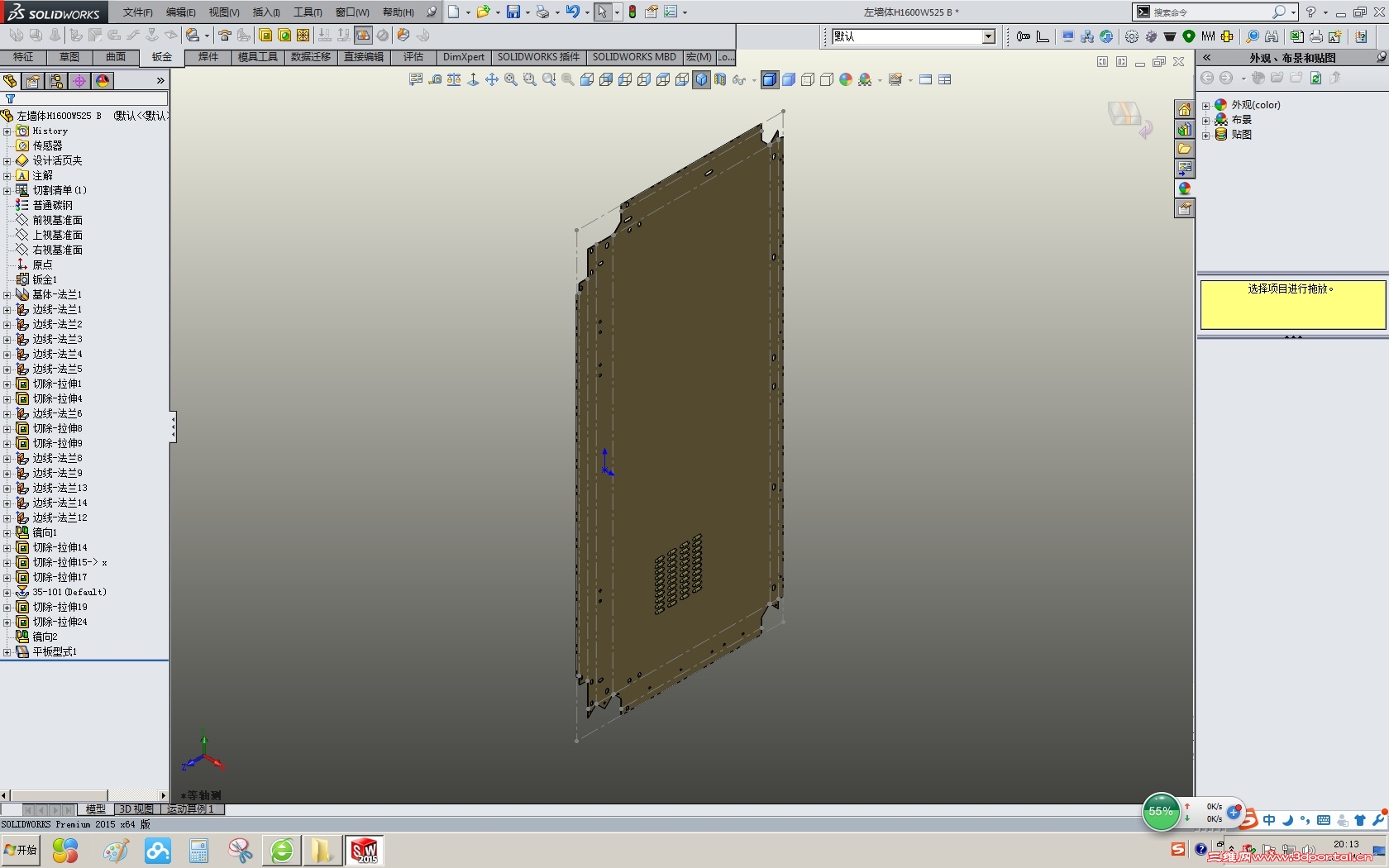Open the 工具(T) menu
The width and height of the screenshot is (1389, 868).
pyautogui.click(x=308, y=12)
